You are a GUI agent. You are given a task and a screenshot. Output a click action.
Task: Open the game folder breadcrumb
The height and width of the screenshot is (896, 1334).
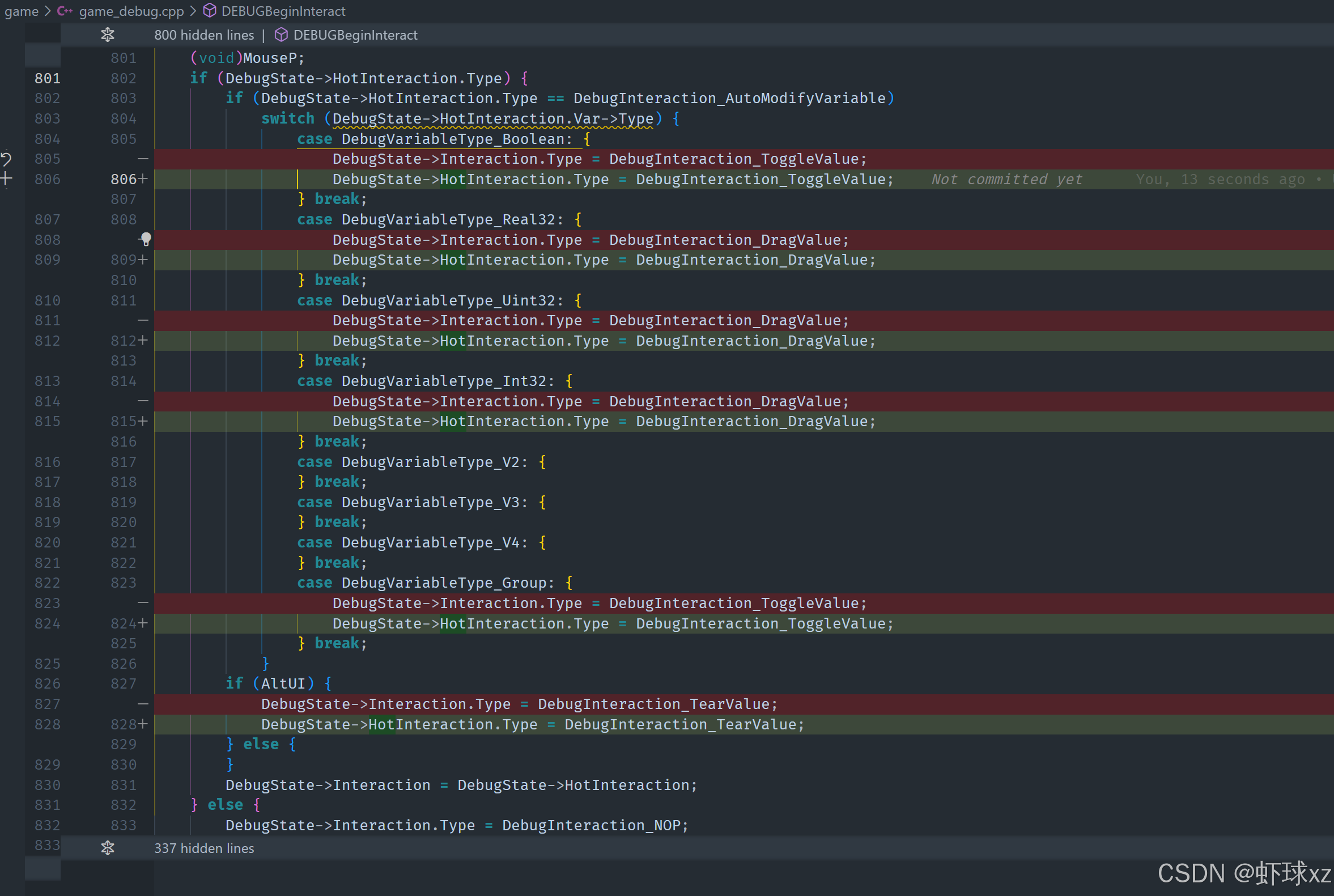point(21,11)
